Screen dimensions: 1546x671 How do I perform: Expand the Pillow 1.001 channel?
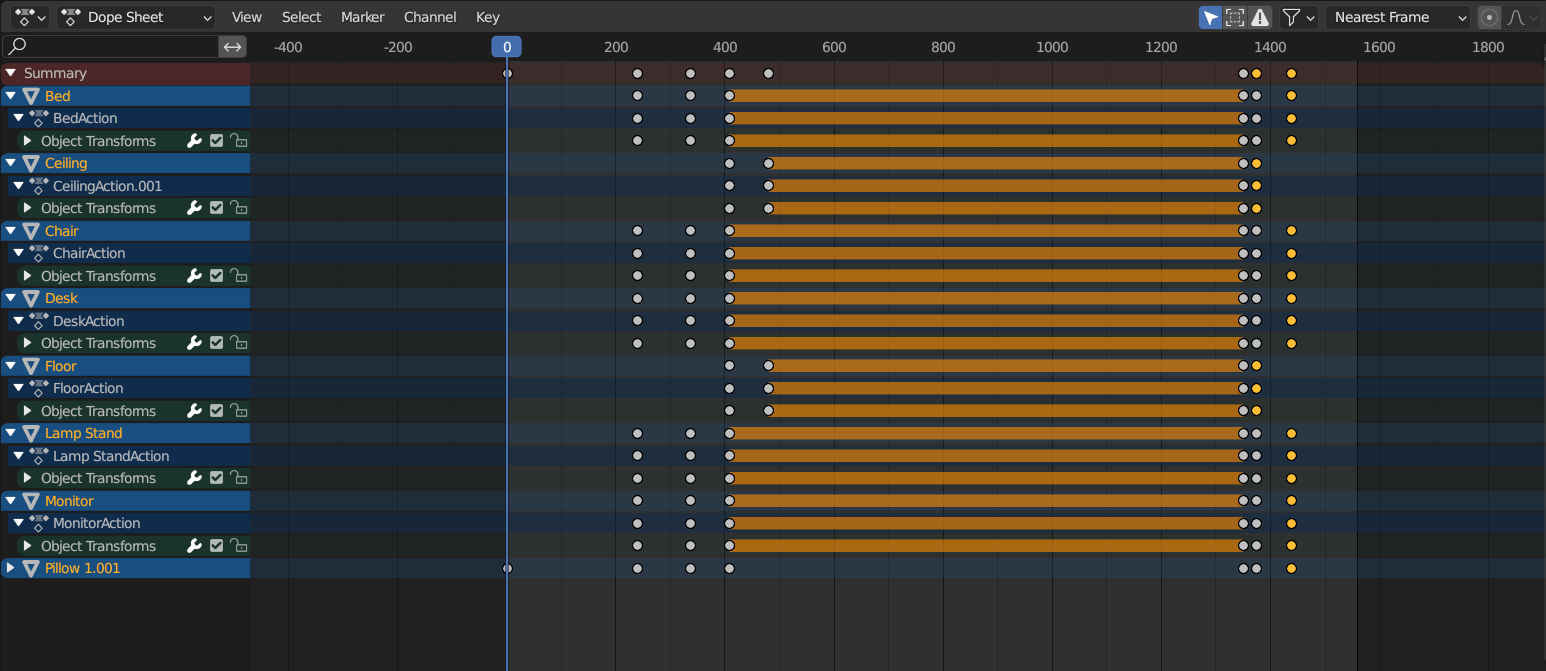click(11, 568)
